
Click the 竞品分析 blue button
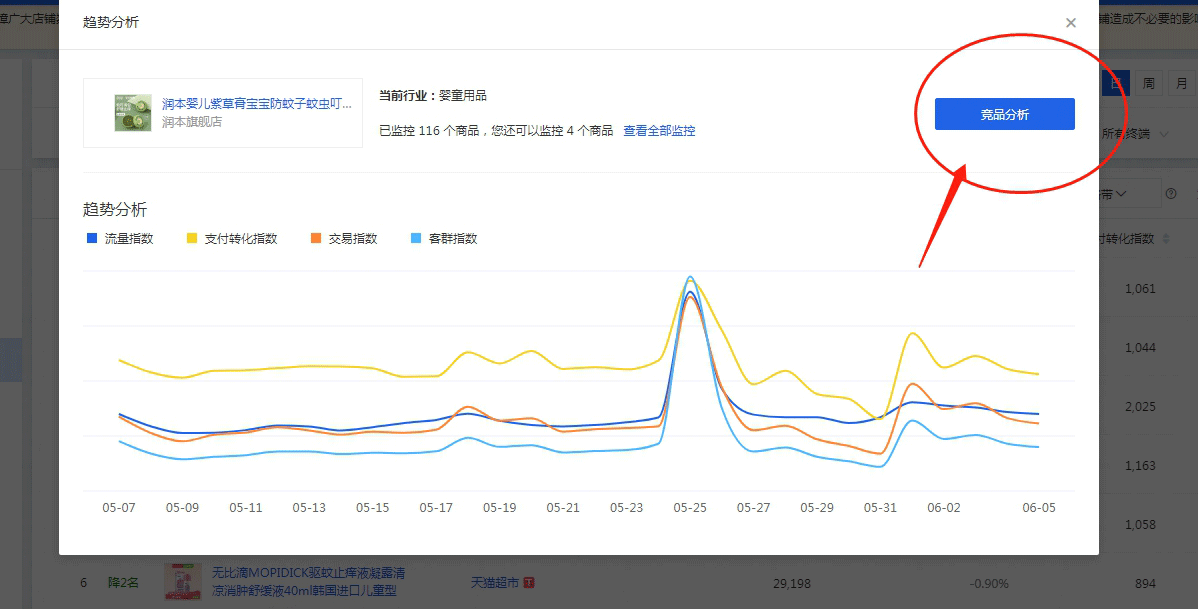(x=1004, y=114)
